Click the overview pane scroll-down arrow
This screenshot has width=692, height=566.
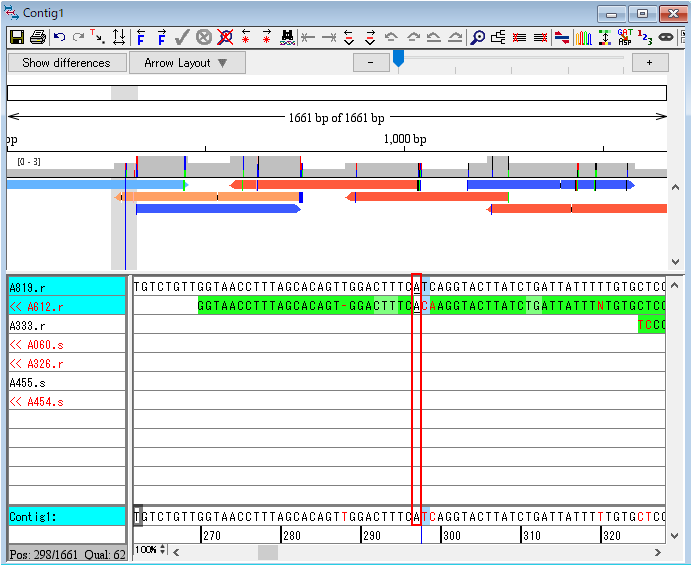(x=675, y=261)
